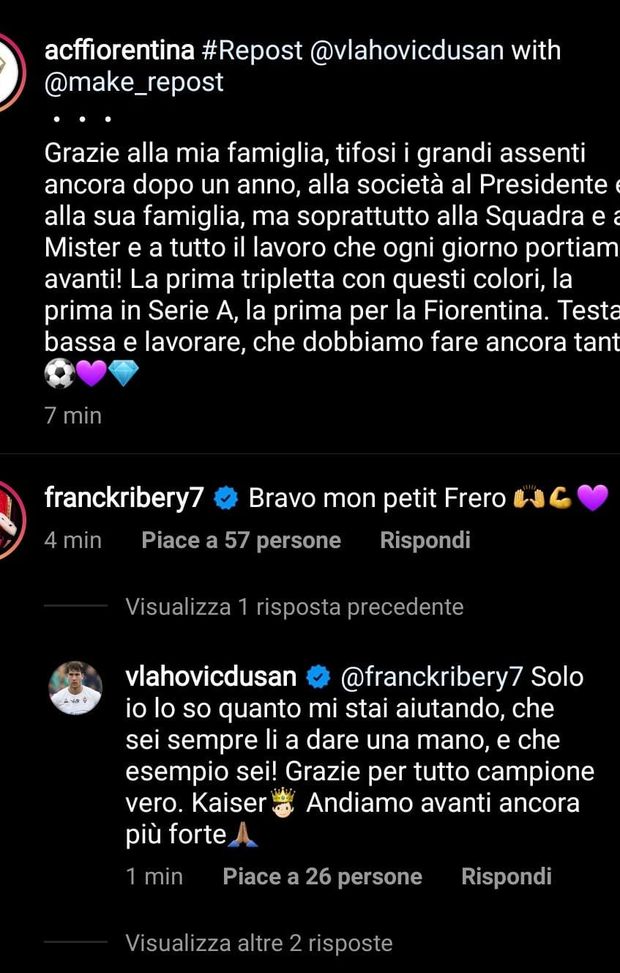View the Piace a 26 persone likes

pyautogui.click(x=322, y=876)
